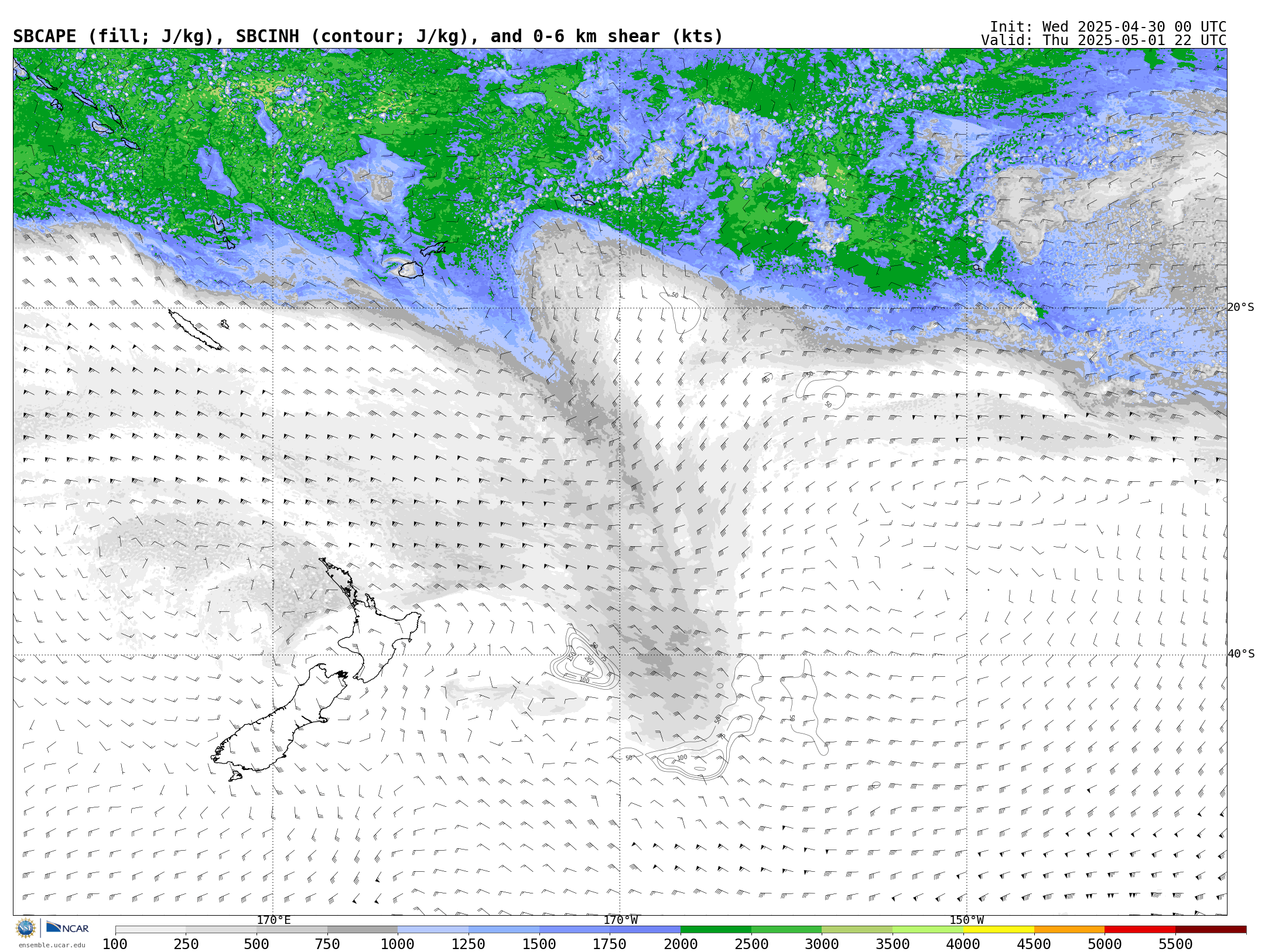Pick the olive green 3000–3500 colorbar segment
1265x952 pixels.
pos(857,930)
